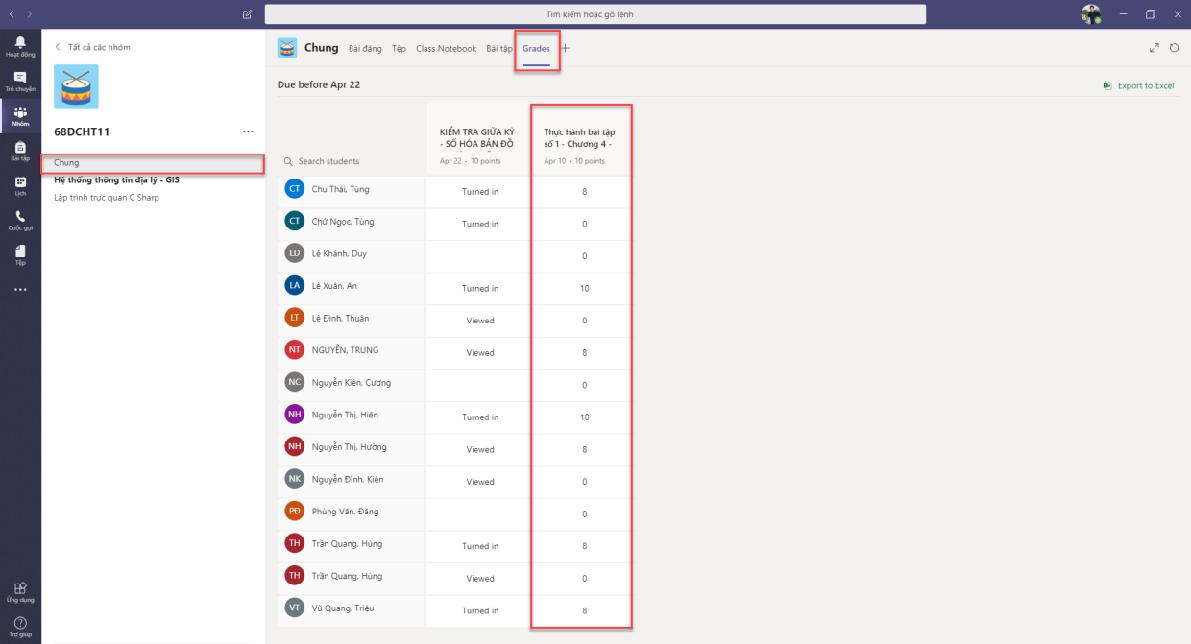
Task: Open more options for team 68DCHT11
Action: [248, 131]
